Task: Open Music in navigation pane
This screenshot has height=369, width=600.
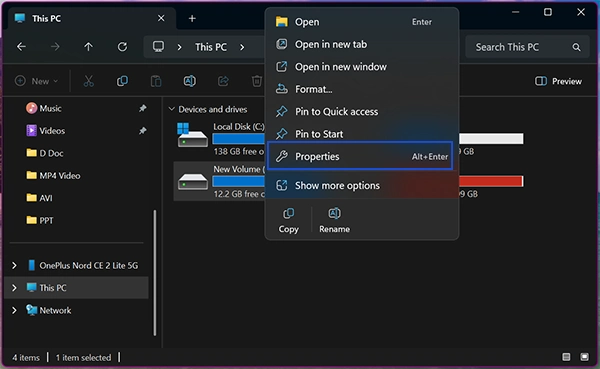Action: coord(50,108)
